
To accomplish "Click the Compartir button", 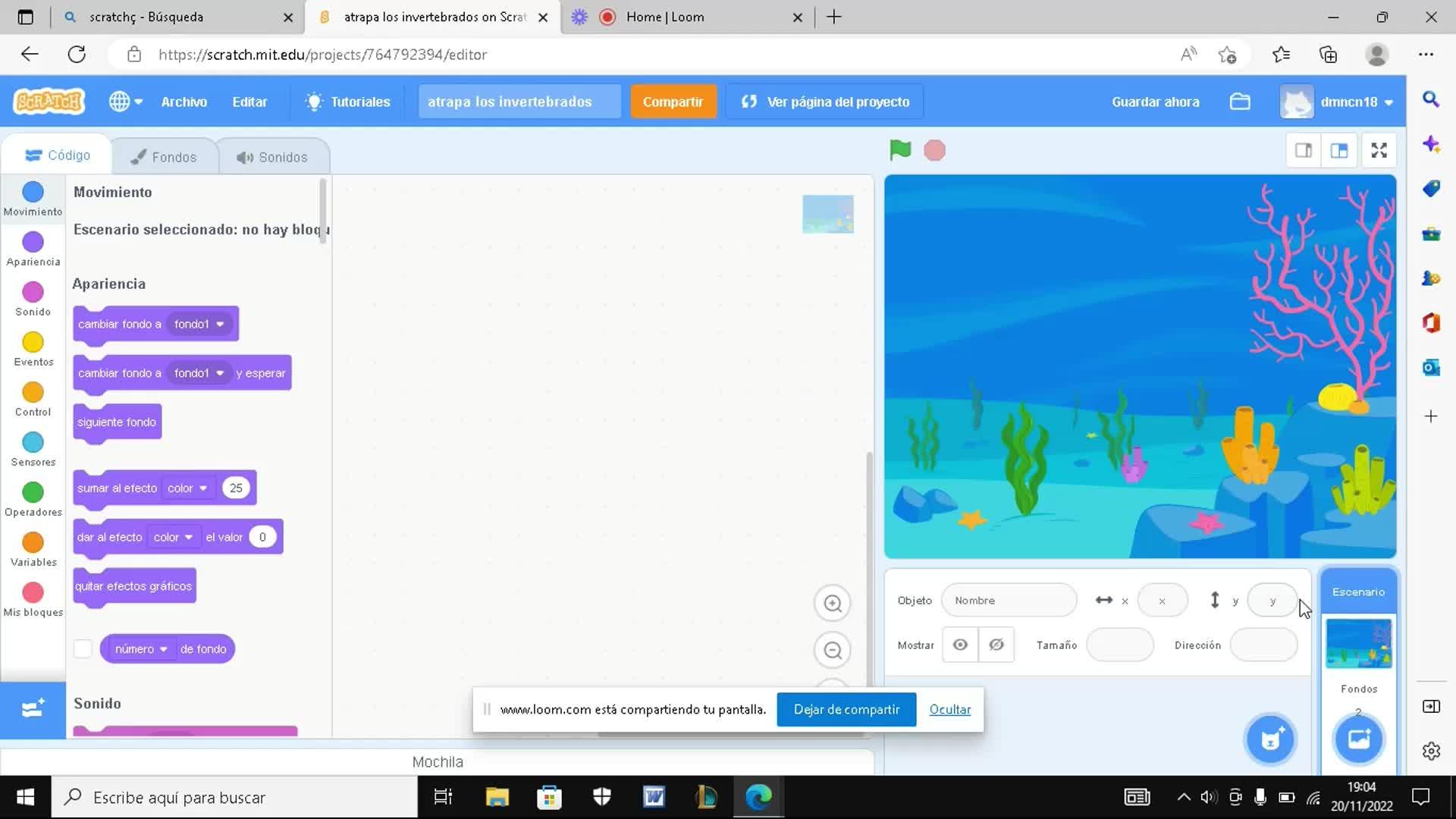I will point(673,102).
